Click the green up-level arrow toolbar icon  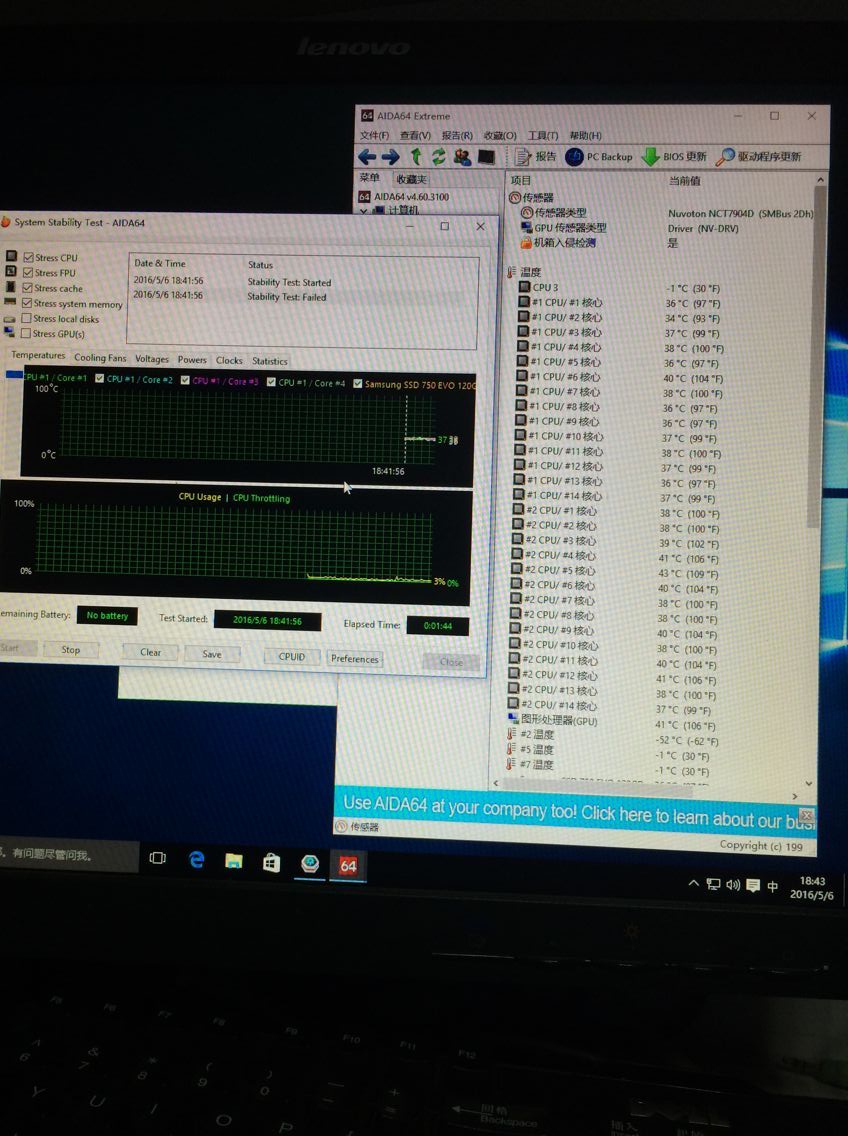(x=416, y=156)
